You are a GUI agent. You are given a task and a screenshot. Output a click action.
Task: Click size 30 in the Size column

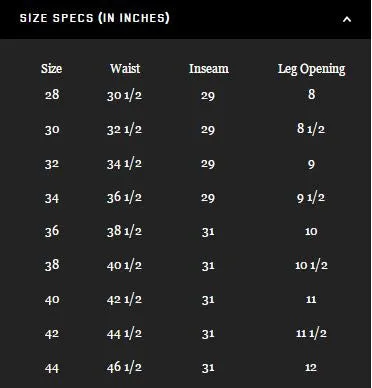pyautogui.click(x=52, y=130)
